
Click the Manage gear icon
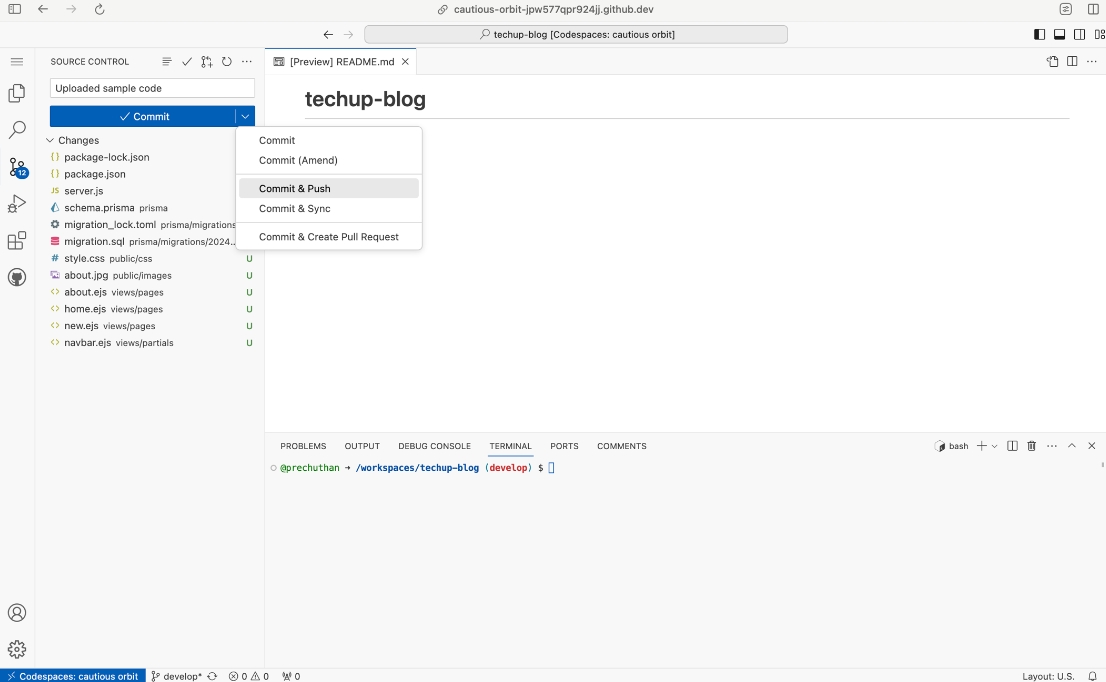(x=17, y=649)
